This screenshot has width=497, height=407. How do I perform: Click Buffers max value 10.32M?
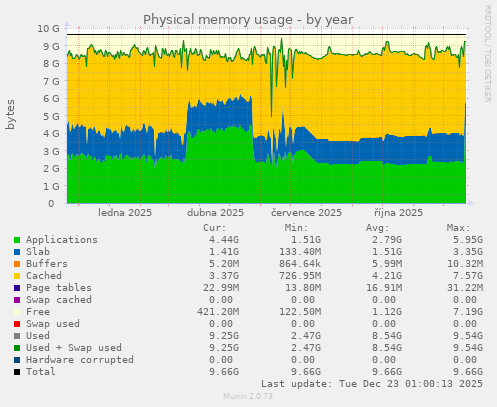[465, 264]
